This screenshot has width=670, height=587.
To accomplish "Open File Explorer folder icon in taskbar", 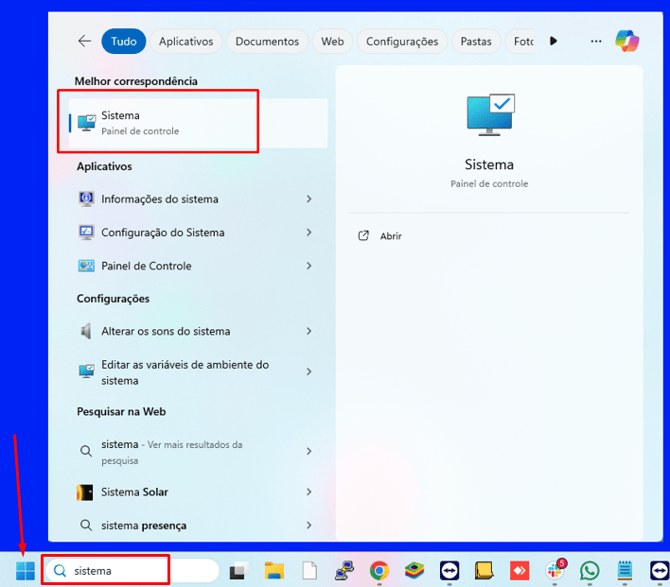I will coord(274,571).
